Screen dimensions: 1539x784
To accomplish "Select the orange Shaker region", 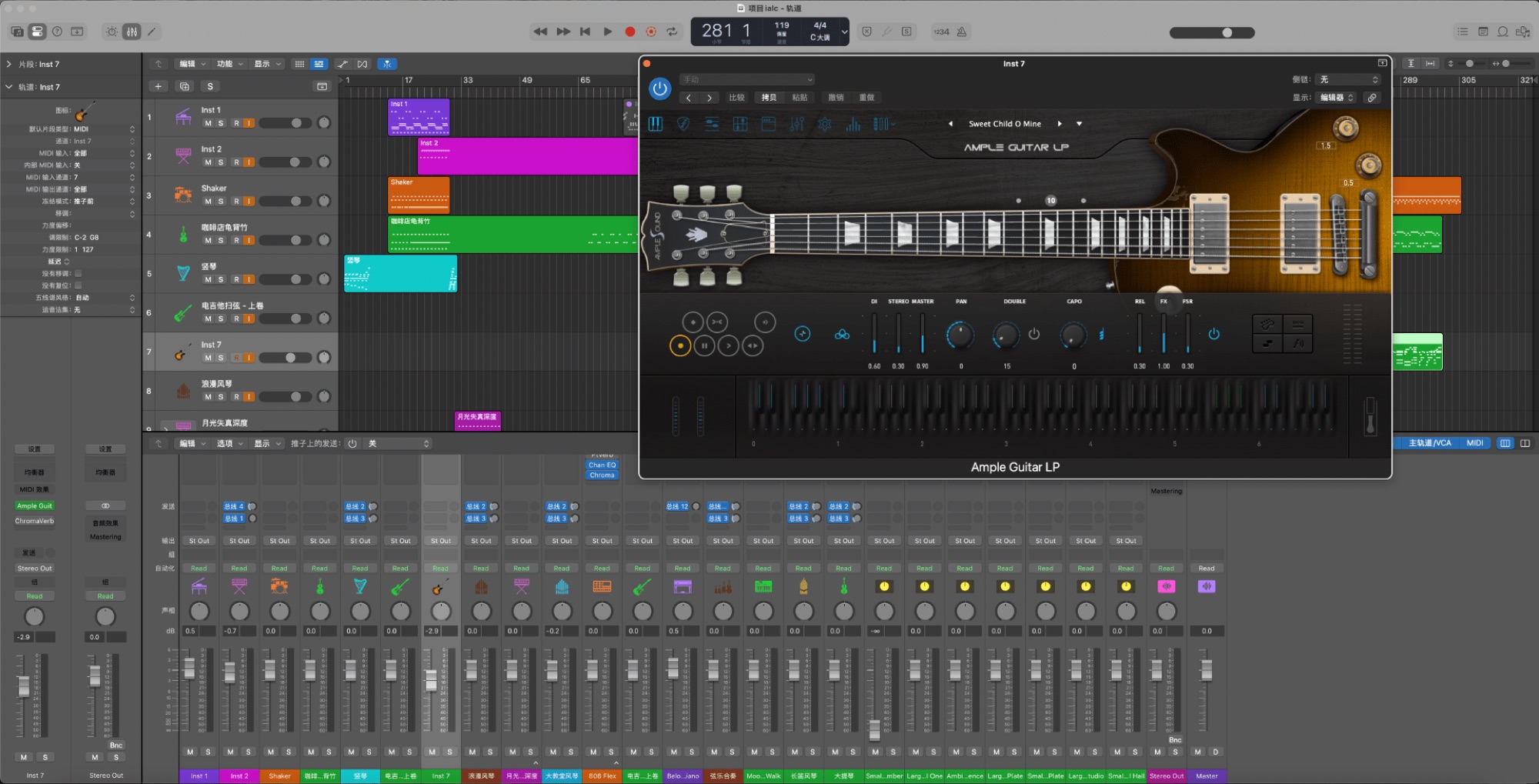I will [x=419, y=195].
